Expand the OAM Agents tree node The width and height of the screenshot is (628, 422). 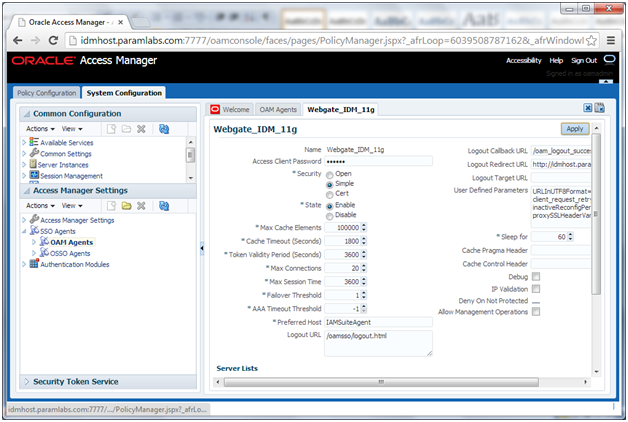tap(34, 242)
